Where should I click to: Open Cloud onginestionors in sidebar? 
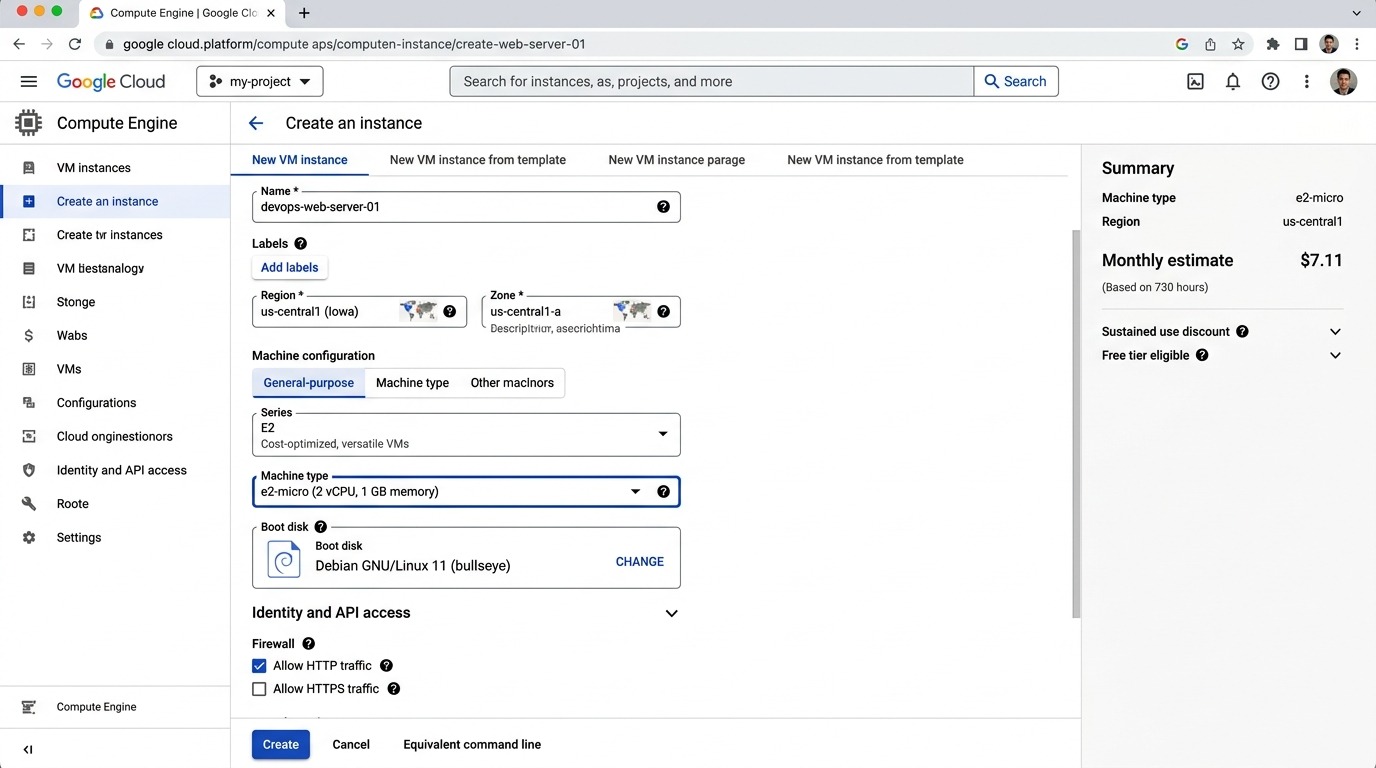point(115,437)
